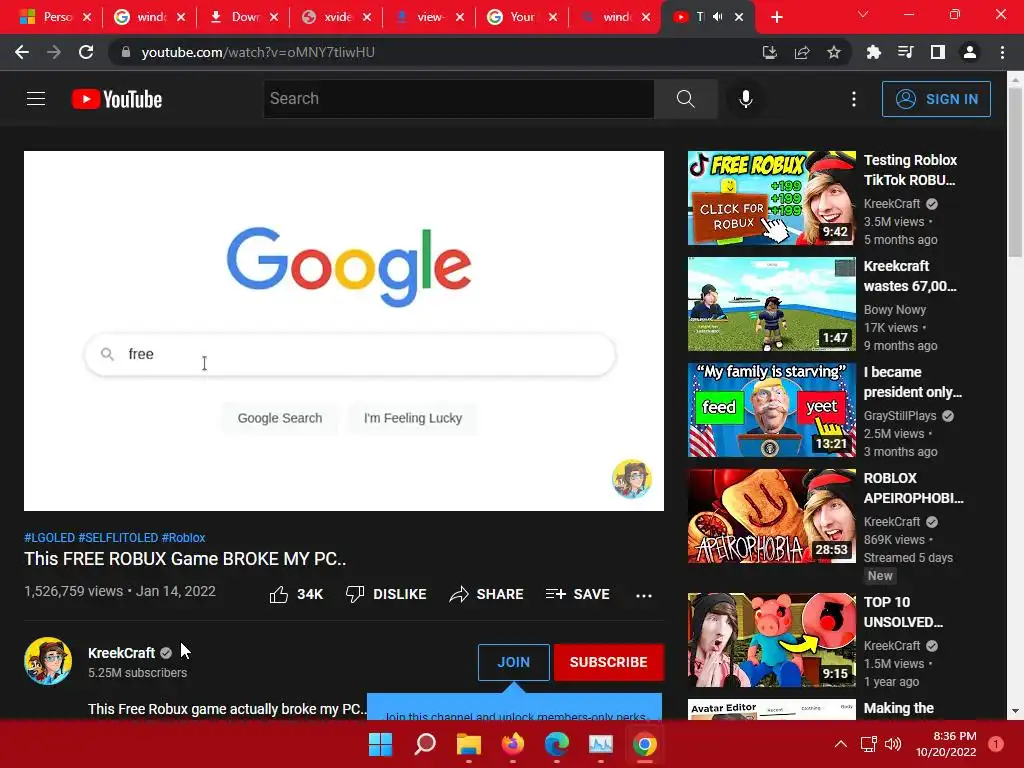Open GrayStillPlays channel name
Image resolution: width=1024 pixels, height=768 pixels.
coord(900,416)
